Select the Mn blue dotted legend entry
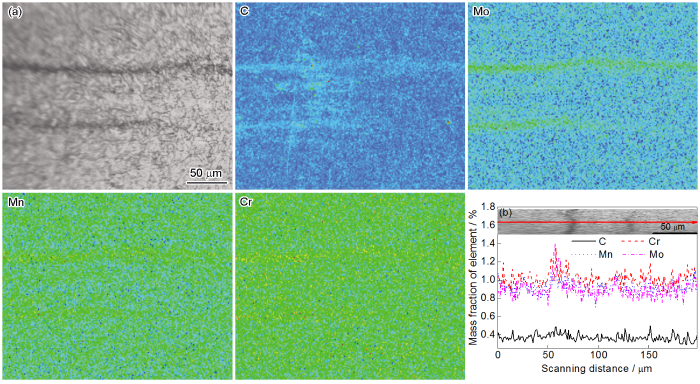Image resolution: width=700 pixels, height=384 pixels. (x=592, y=255)
